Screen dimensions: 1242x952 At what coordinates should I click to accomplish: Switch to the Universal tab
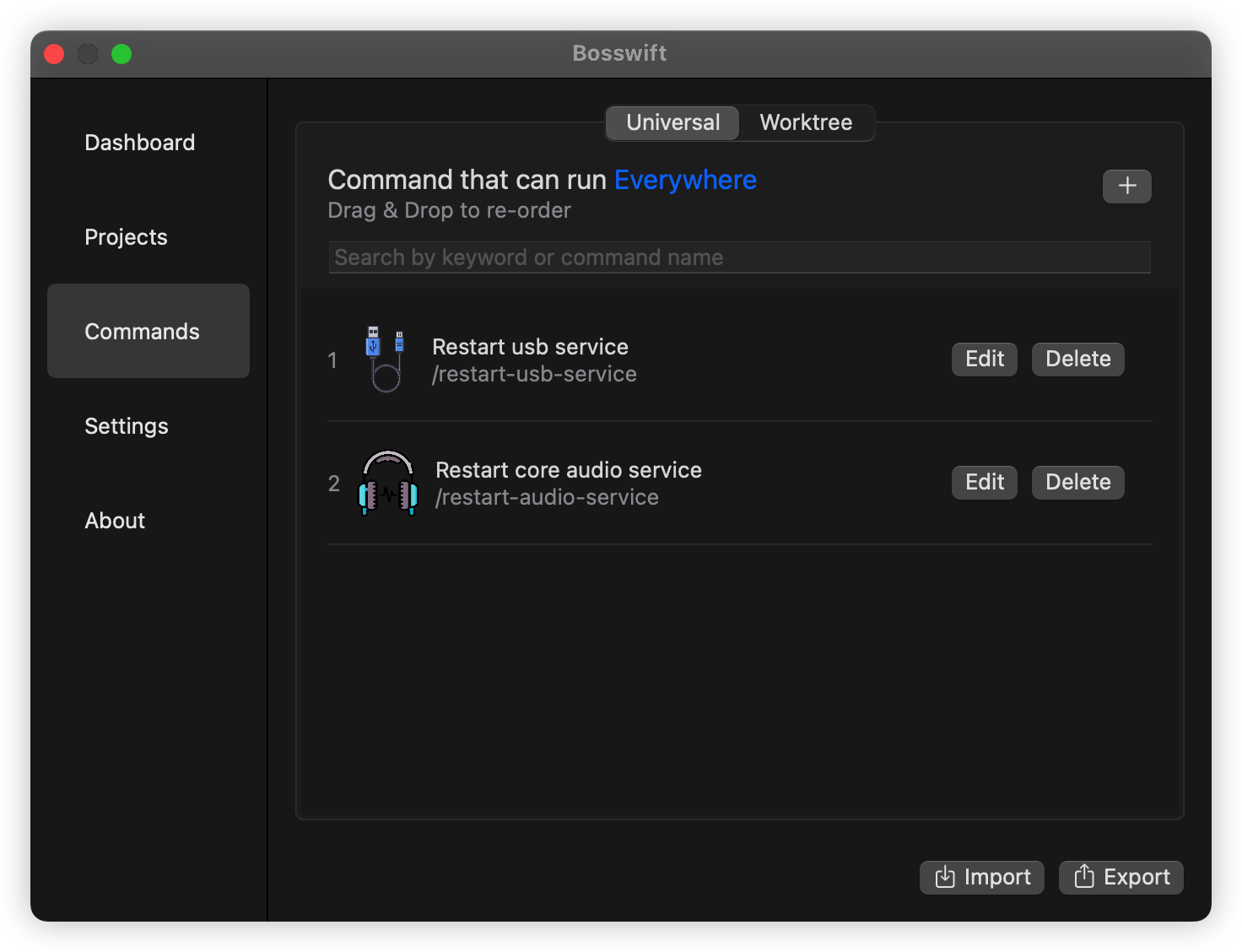tap(672, 122)
